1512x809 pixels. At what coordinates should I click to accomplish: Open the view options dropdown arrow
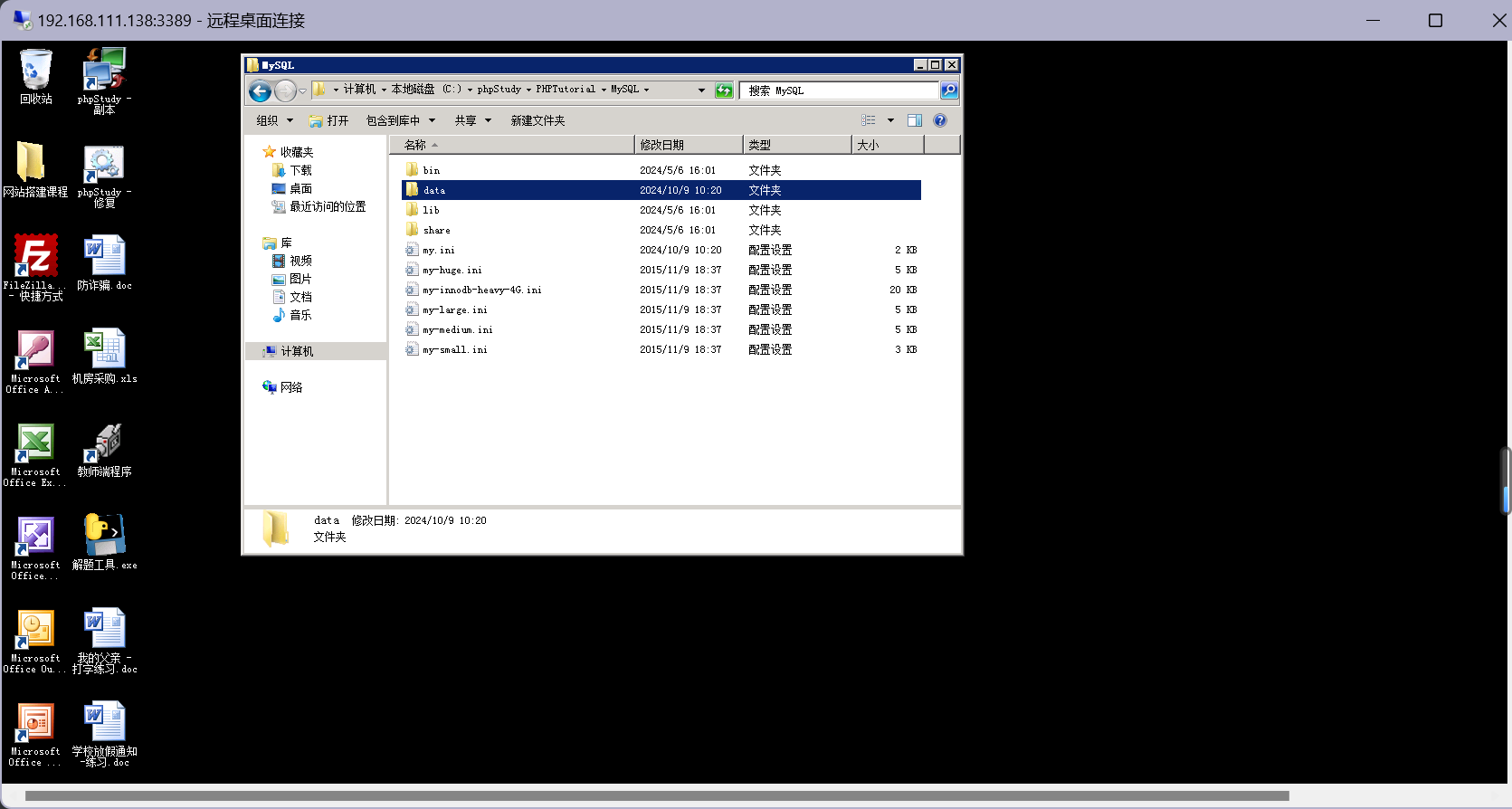890,120
